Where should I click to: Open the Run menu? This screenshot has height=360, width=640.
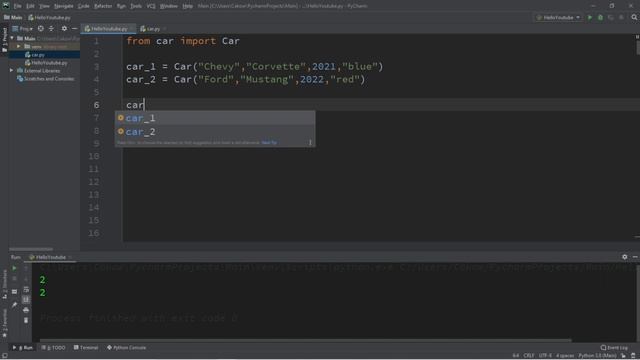pyautogui.click(x=121, y=6)
